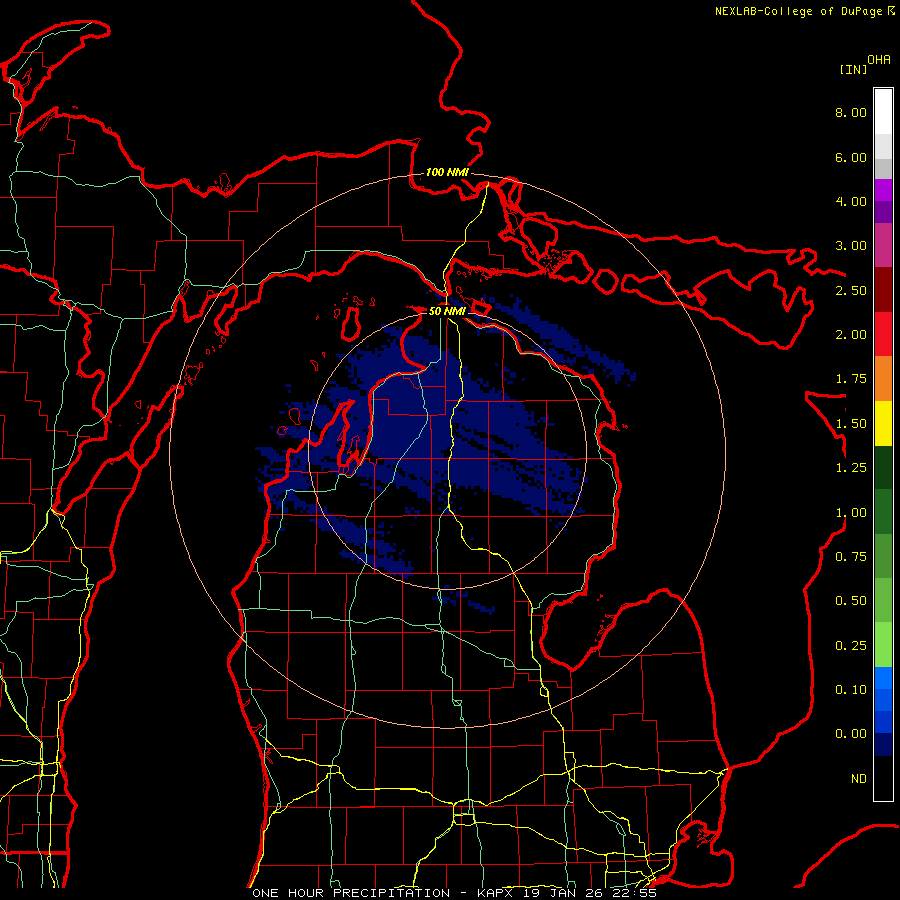Click the OHA product label
This screenshot has width=900, height=900.
[x=879, y=60]
